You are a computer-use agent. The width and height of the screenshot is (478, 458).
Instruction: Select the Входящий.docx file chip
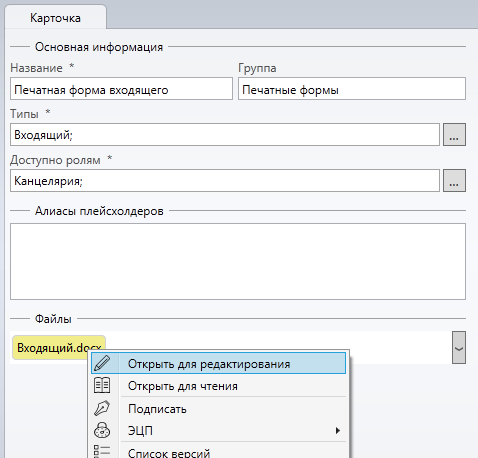[59, 347]
